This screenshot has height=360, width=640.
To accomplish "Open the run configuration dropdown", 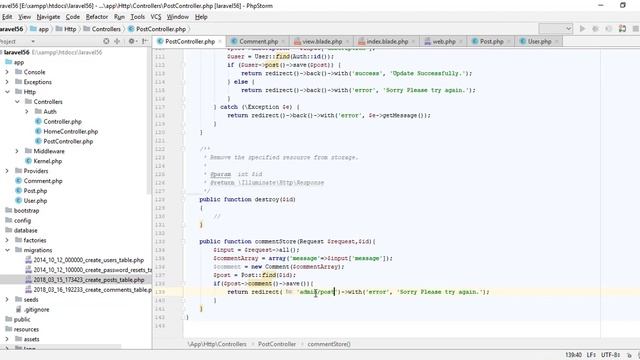I will point(556,29).
